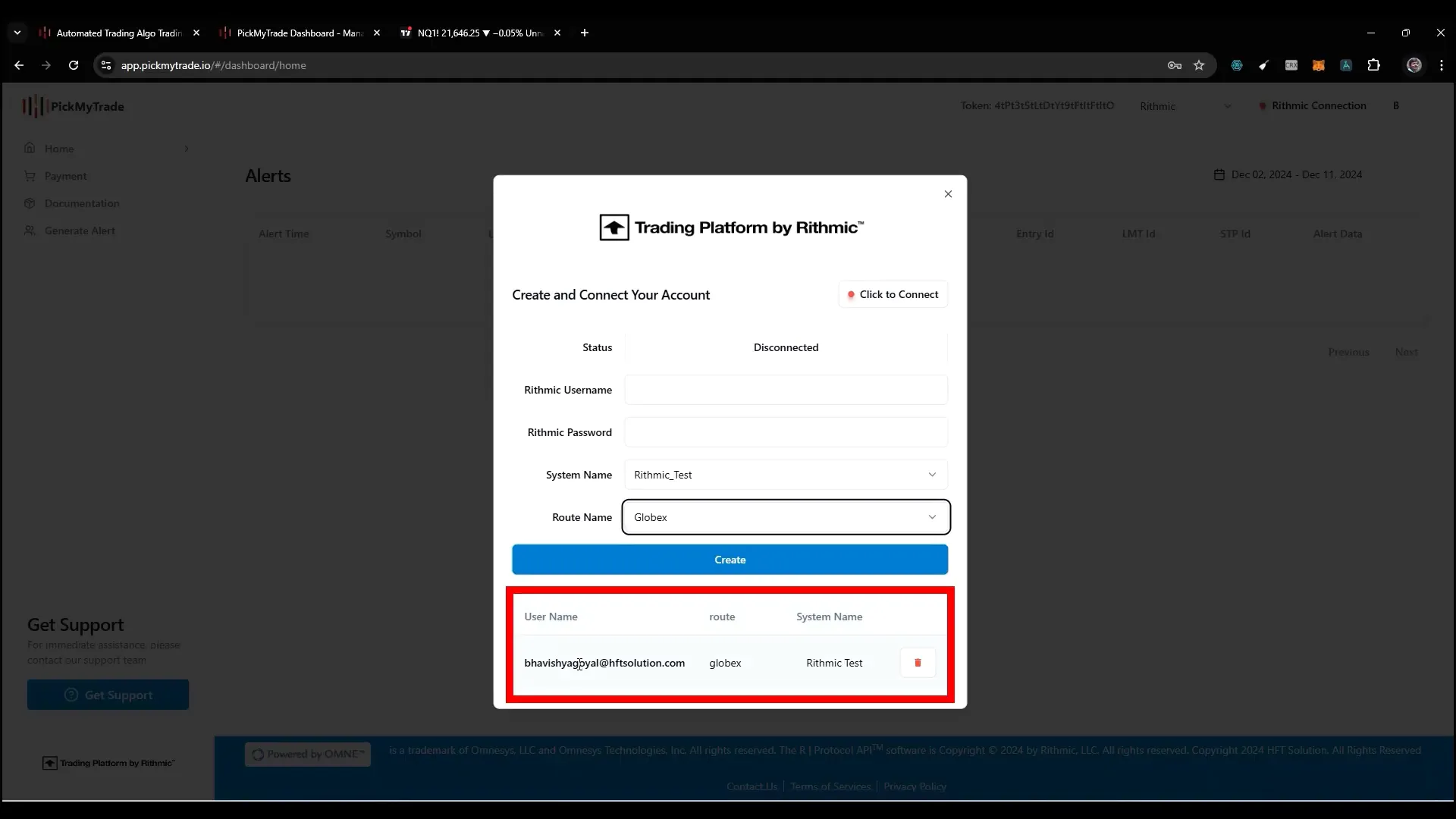Click the STP Id column header
The width and height of the screenshot is (1456, 819).
pos(1235,234)
